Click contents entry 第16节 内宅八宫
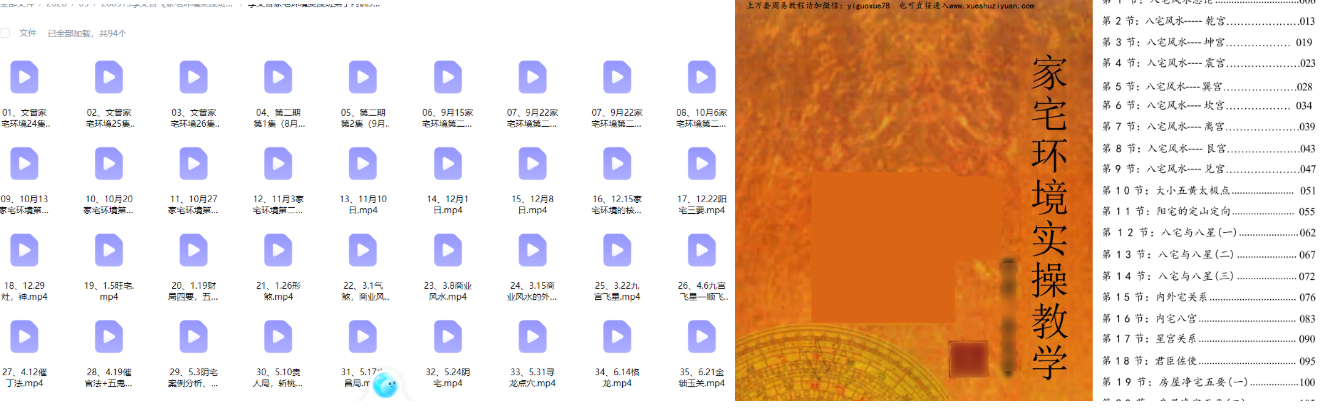Viewport: 1337px width, 417px height. click(1209, 319)
